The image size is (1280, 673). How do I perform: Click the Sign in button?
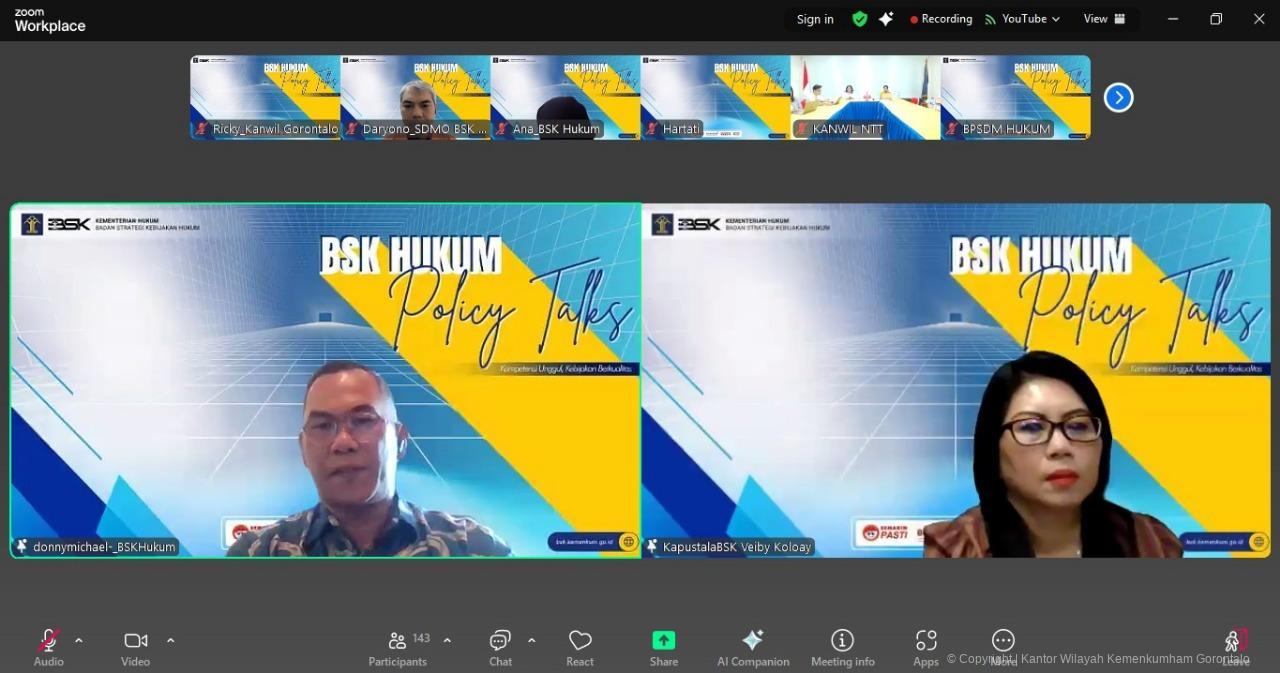coord(815,19)
